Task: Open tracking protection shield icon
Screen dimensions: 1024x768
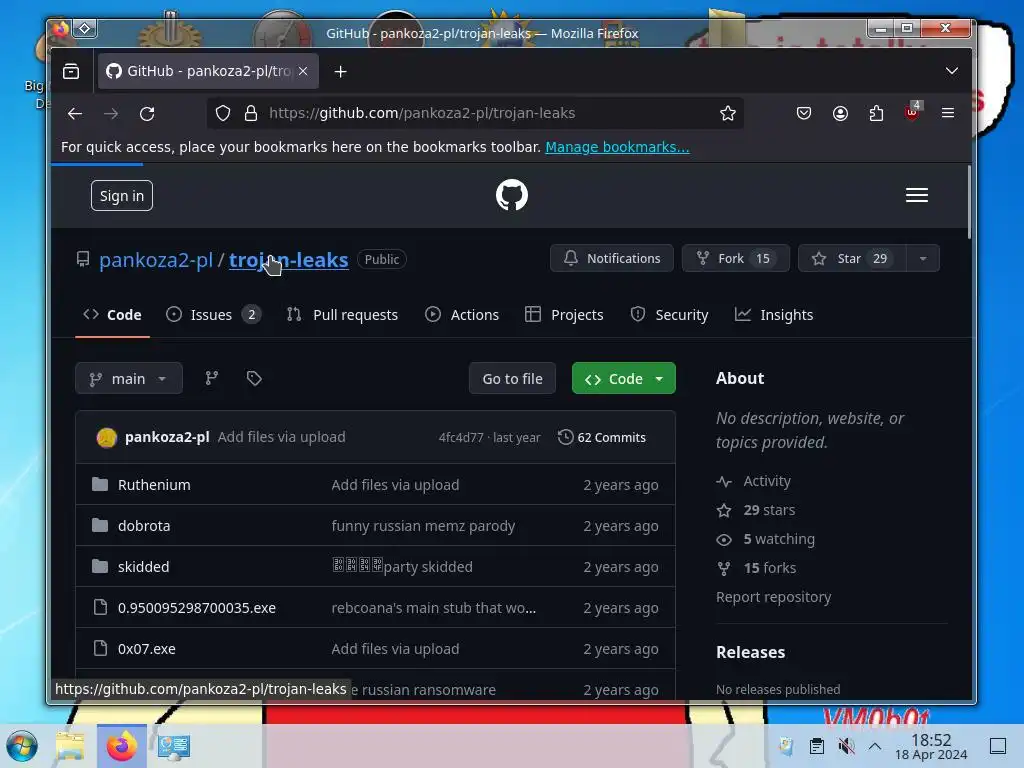Action: coord(223,113)
